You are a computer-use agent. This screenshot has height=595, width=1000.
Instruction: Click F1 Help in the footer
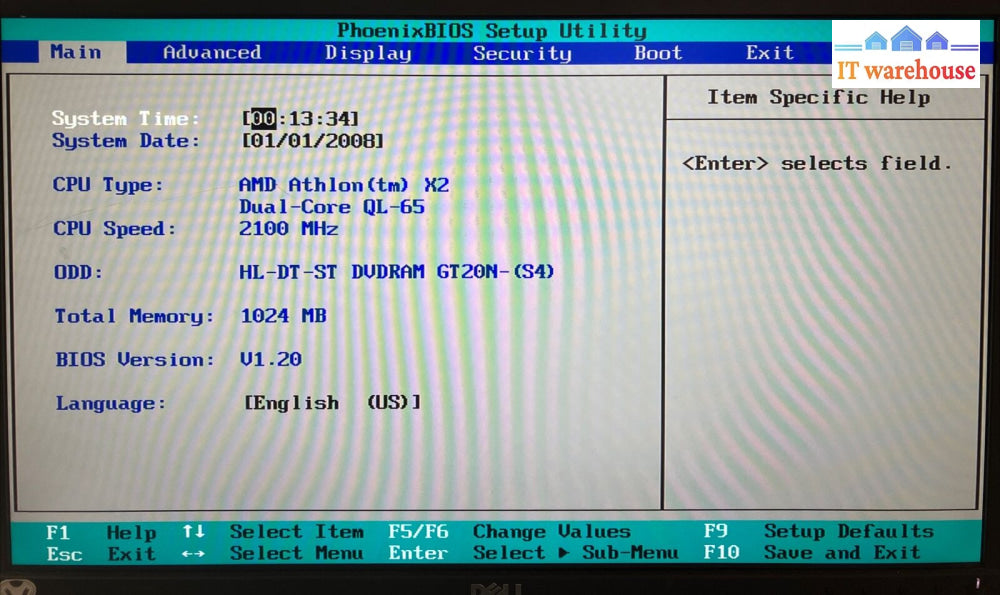pos(100,532)
